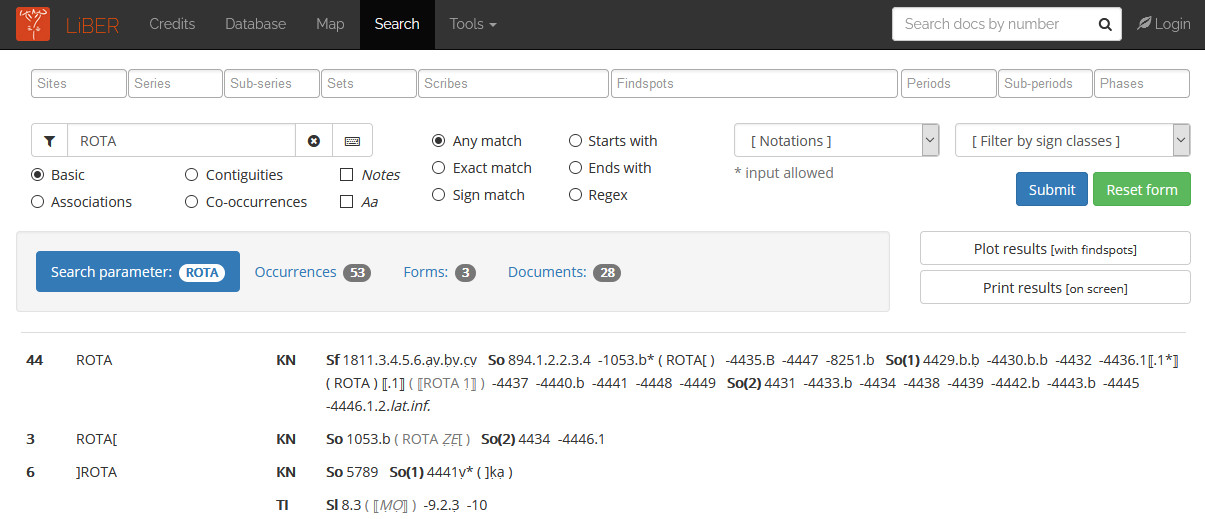Screen dimensions: 1205x519
Task: Click the ROTA search text field
Action: pyautogui.click(x=181, y=141)
